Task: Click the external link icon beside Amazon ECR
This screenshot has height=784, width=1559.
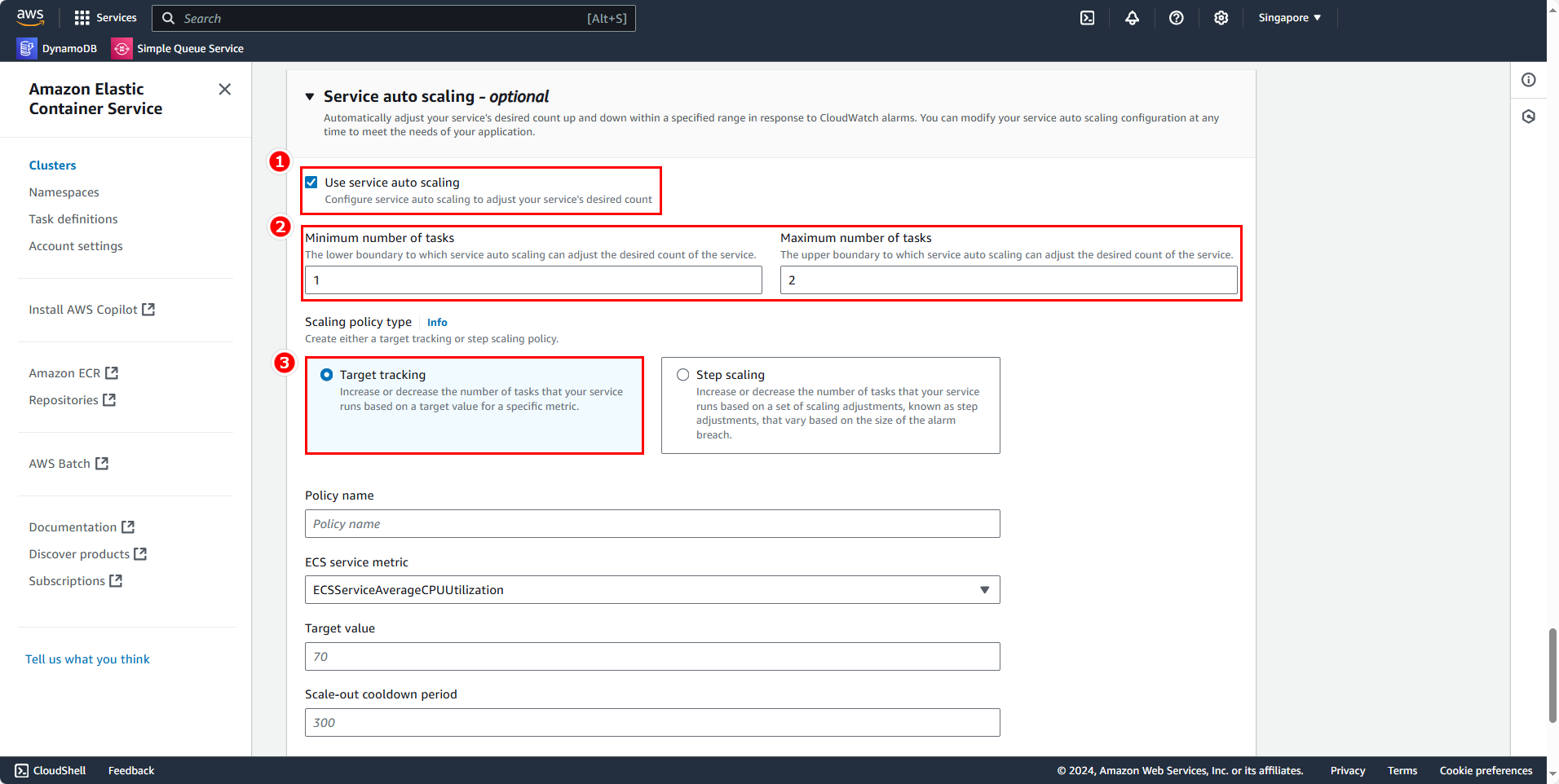Action: pyautogui.click(x=112, y=373)
